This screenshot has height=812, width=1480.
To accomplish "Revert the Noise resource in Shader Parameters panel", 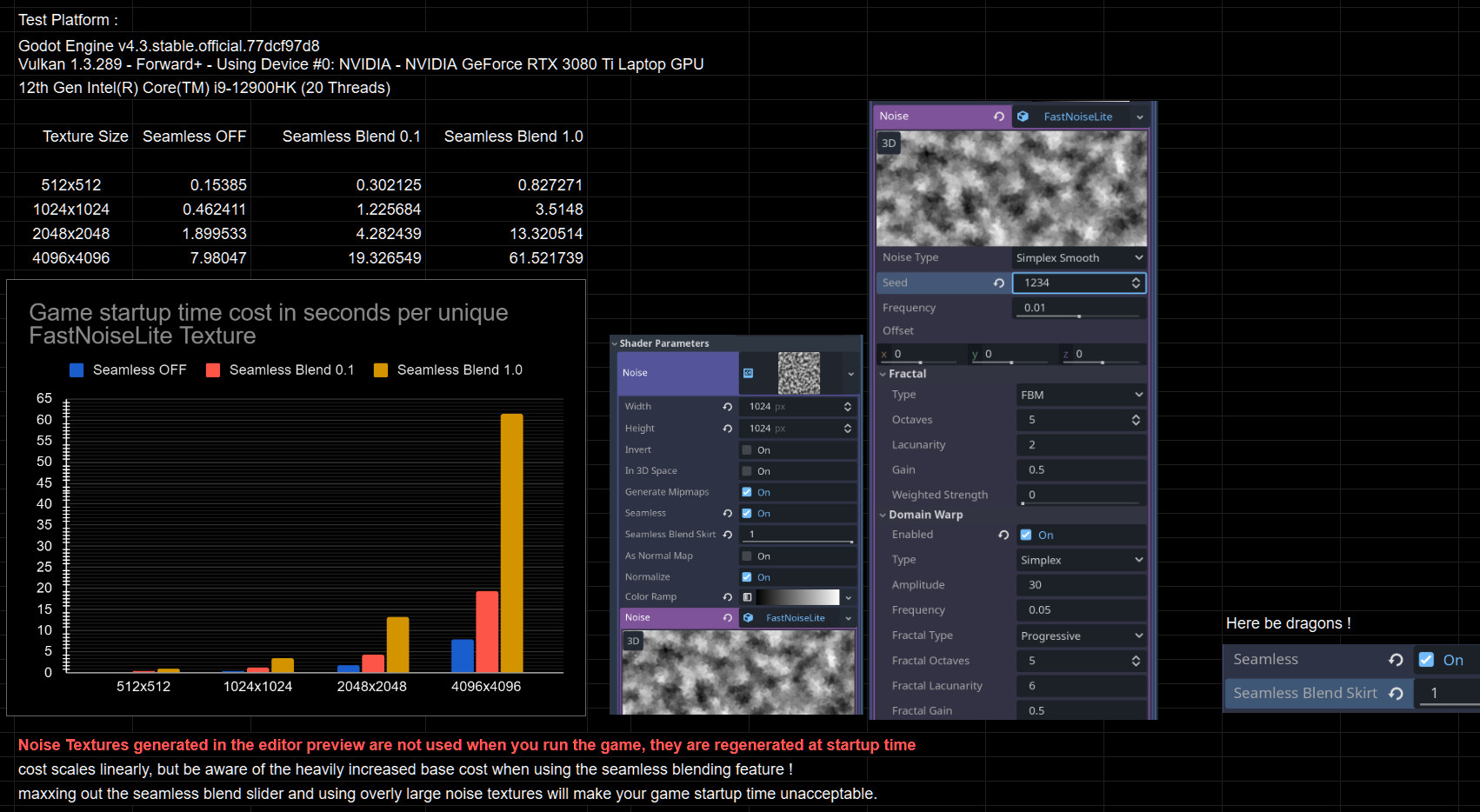I will (x=727, y=618).
